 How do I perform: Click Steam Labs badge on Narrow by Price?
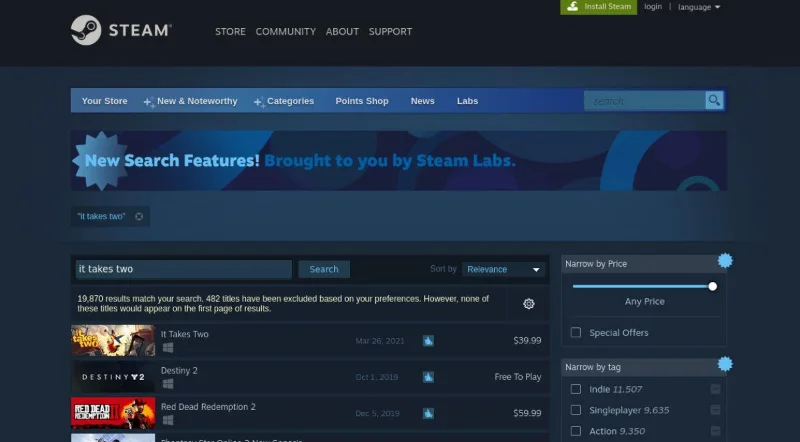(725, 261)
